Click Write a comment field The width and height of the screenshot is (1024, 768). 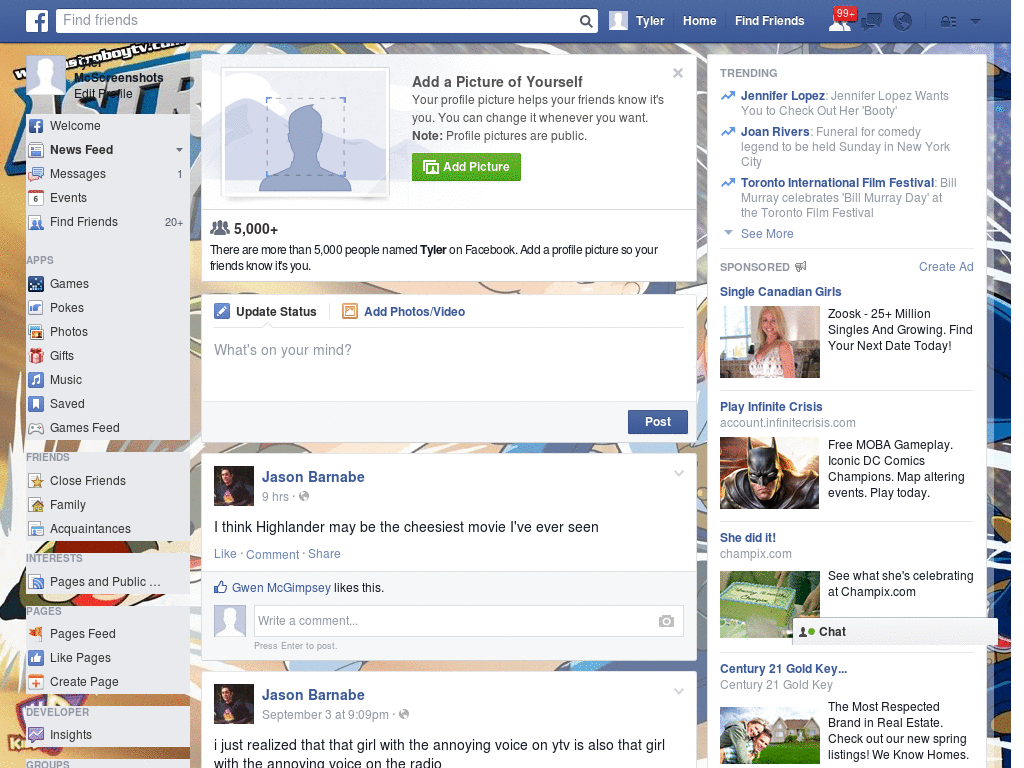click(x=454, y=621)
